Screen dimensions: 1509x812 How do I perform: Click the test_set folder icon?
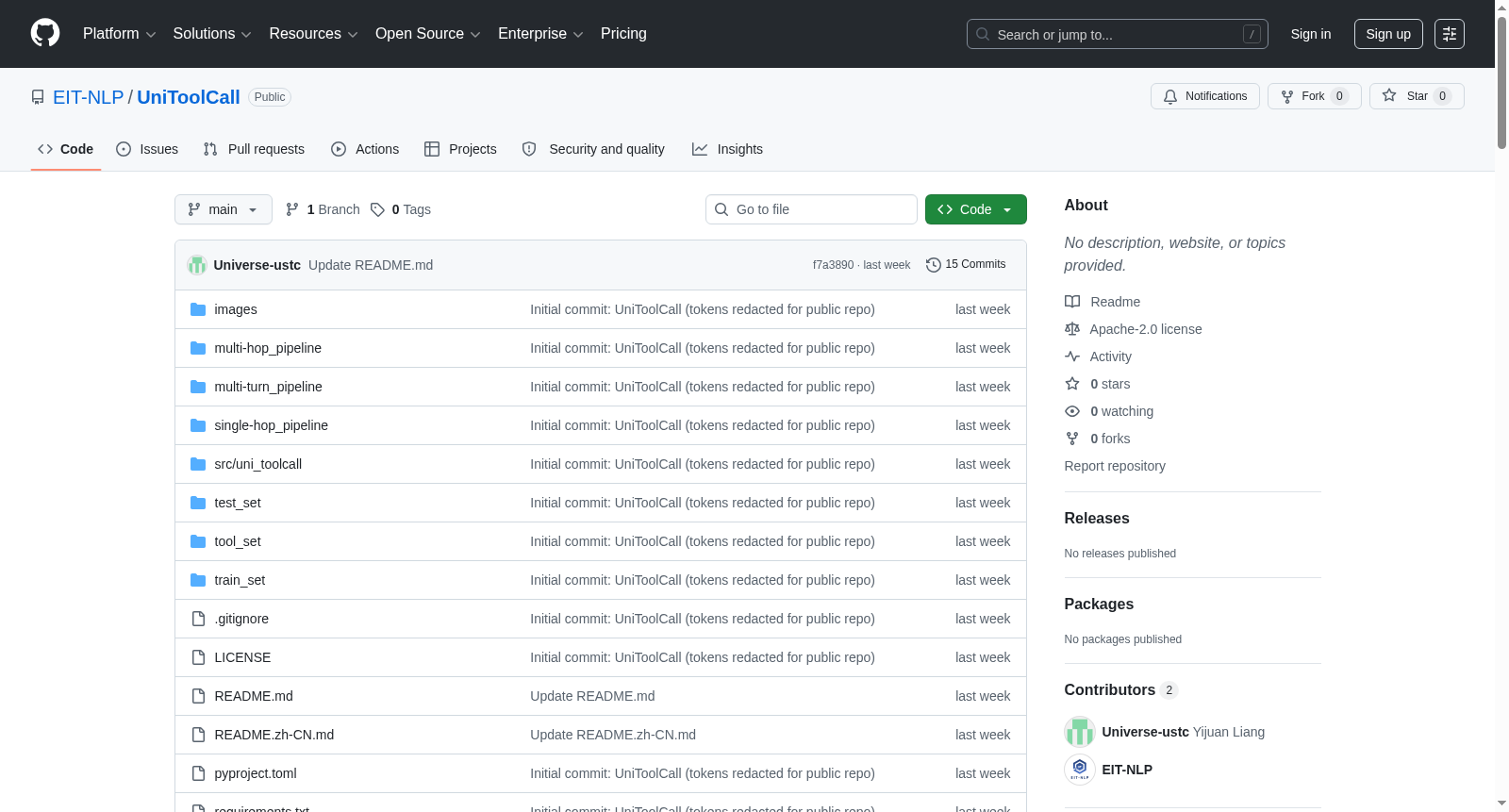(198, 503)
